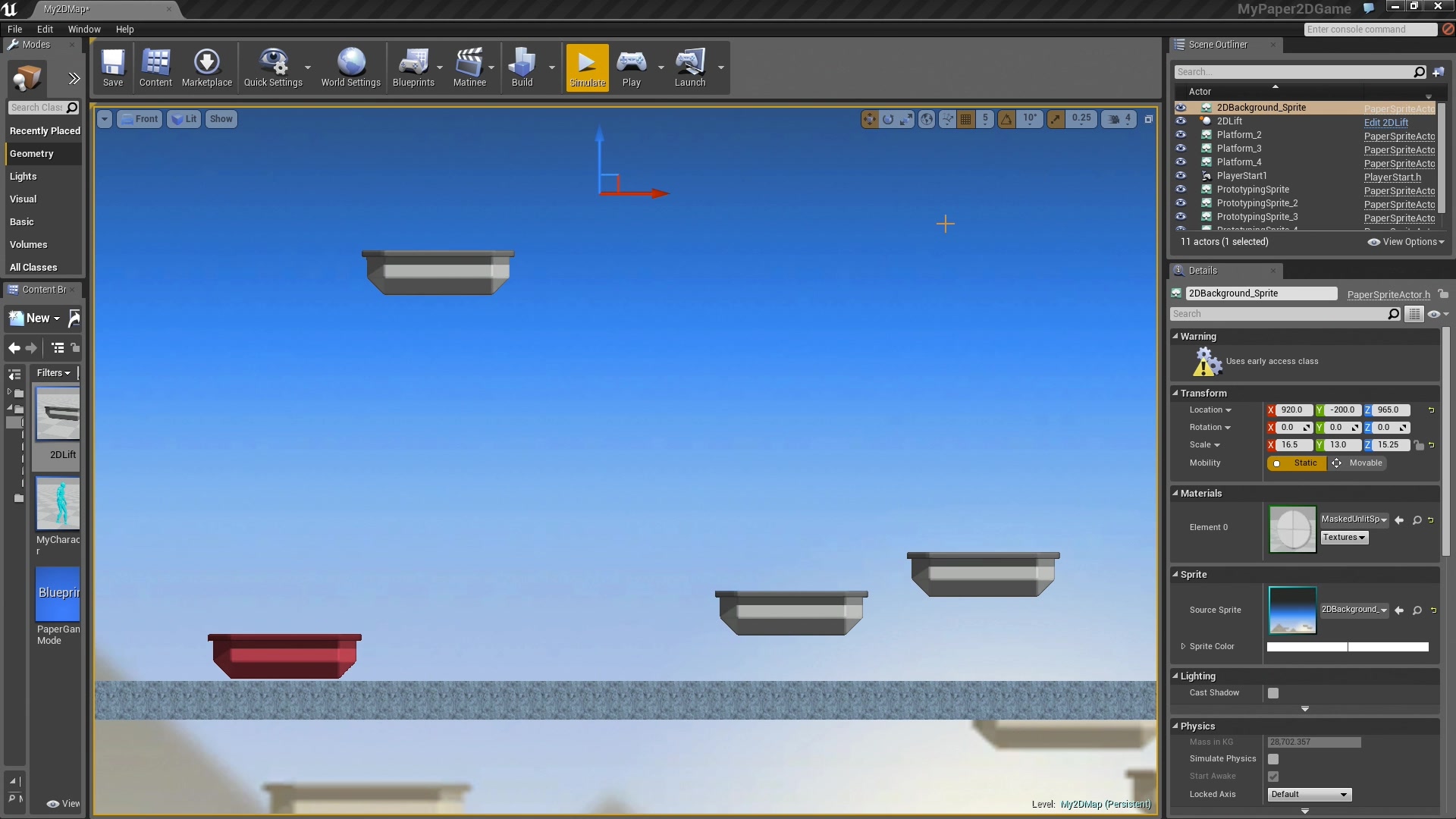The width and height of the screenshot is (1456, 819).
Task: Open World Settings from the toolbar
Action: (350, 67)
